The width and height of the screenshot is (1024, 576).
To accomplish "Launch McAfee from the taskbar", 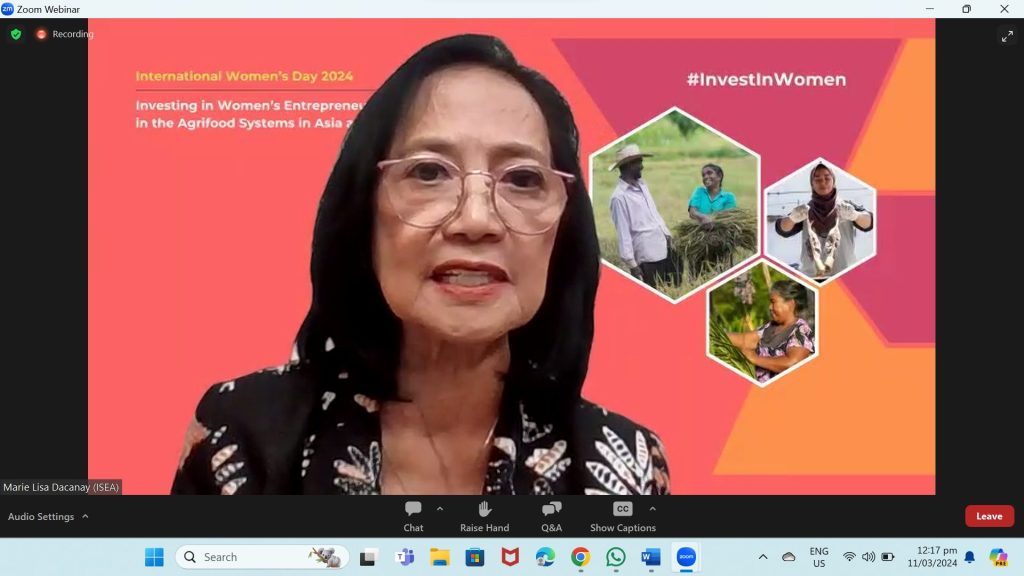I will (510, 557).
